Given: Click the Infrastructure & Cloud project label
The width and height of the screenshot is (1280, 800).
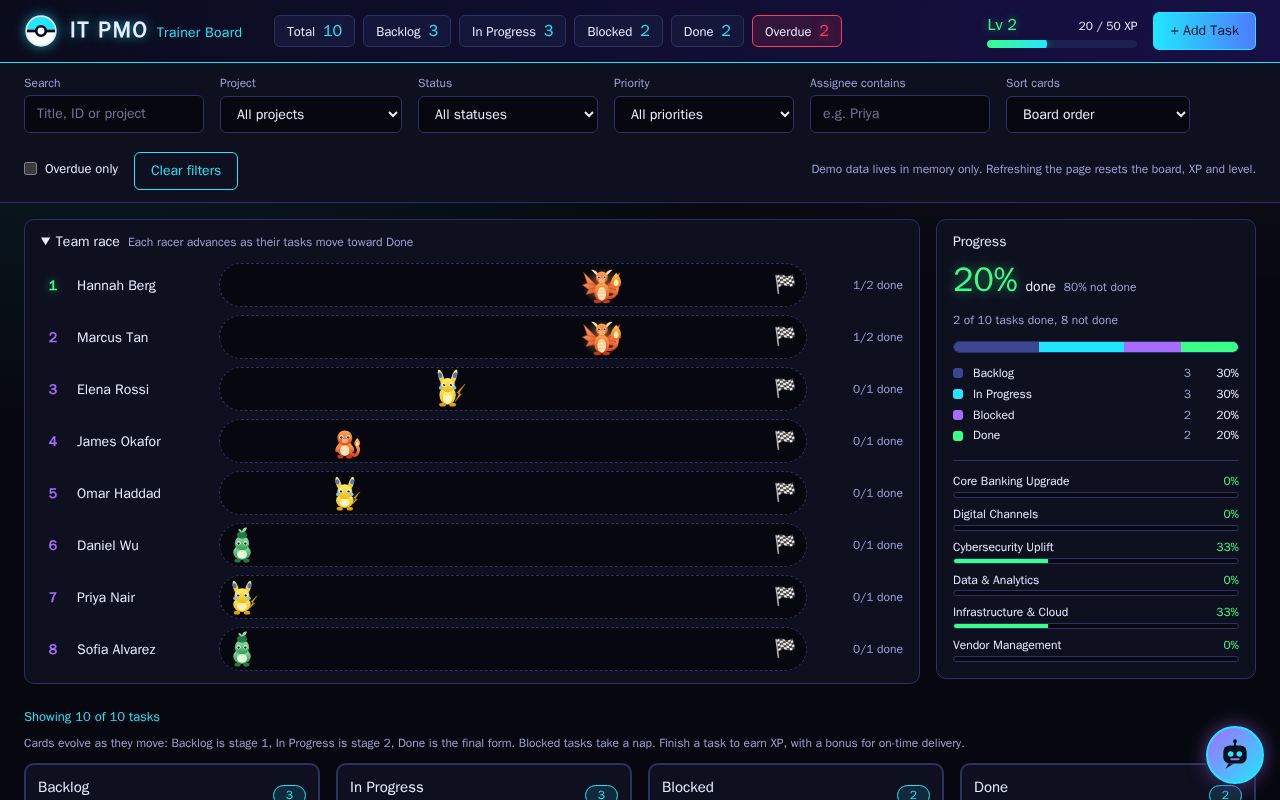Looking at the screenshot, I should 1010,612.
